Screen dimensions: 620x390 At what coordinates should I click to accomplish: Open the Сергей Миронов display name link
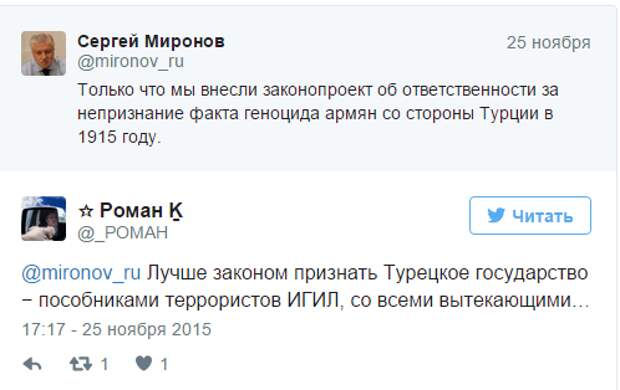coord(151,41)
